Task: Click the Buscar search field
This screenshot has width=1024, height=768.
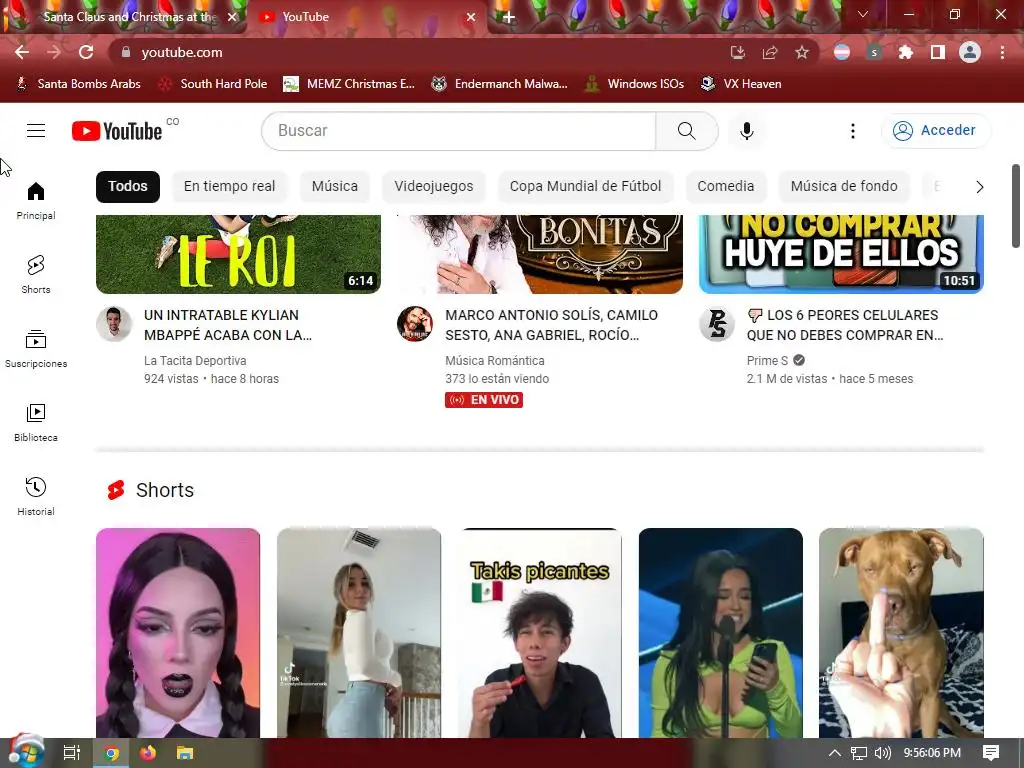Action: (x=459, y=131)
